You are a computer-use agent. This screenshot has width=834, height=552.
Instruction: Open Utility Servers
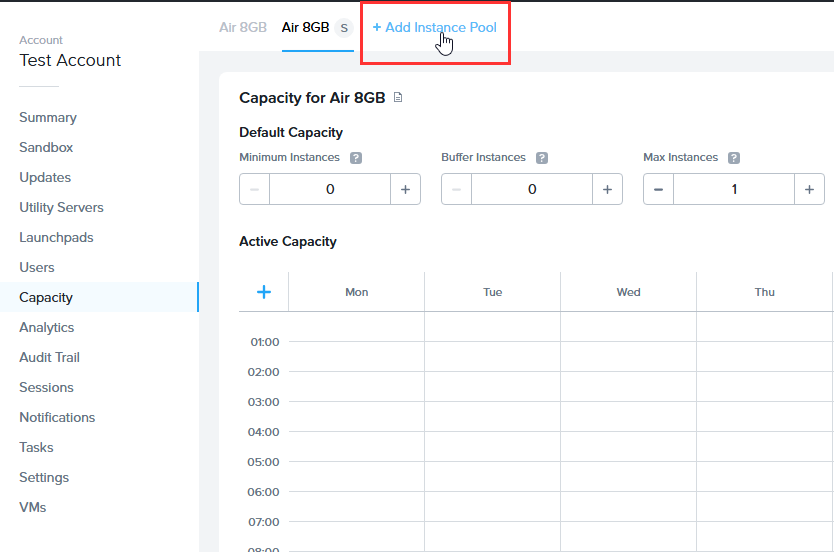click(x=61, y=207)
